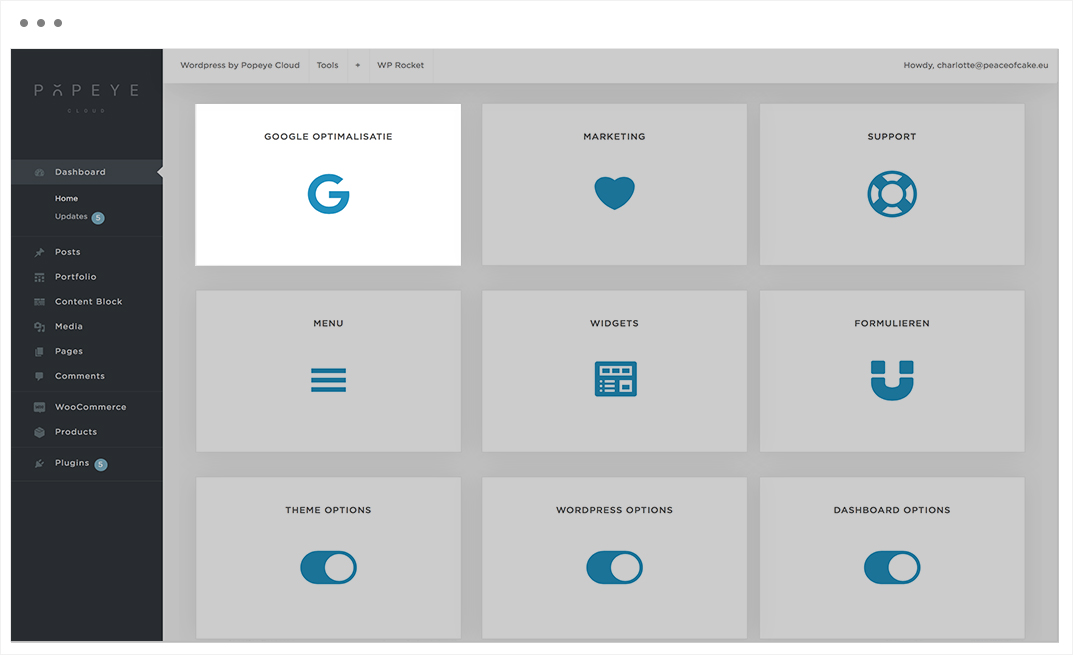The height and width of the screenshot is (655, 1073).
Task: Click the Products box icon
Action: click(x=39, y=433)
